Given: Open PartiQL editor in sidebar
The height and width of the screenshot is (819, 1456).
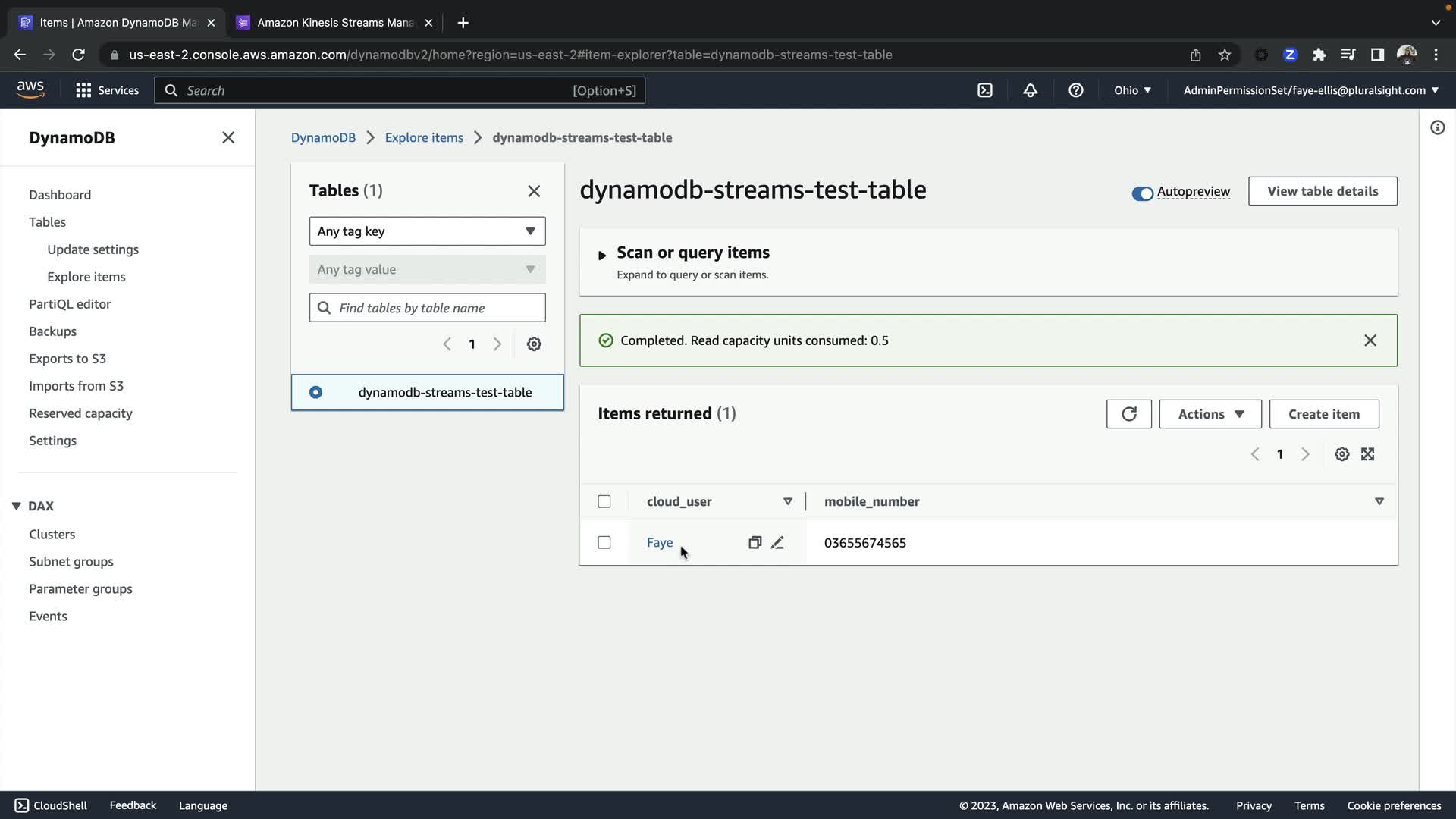Looking at the screenshot, I should point(70,304).
